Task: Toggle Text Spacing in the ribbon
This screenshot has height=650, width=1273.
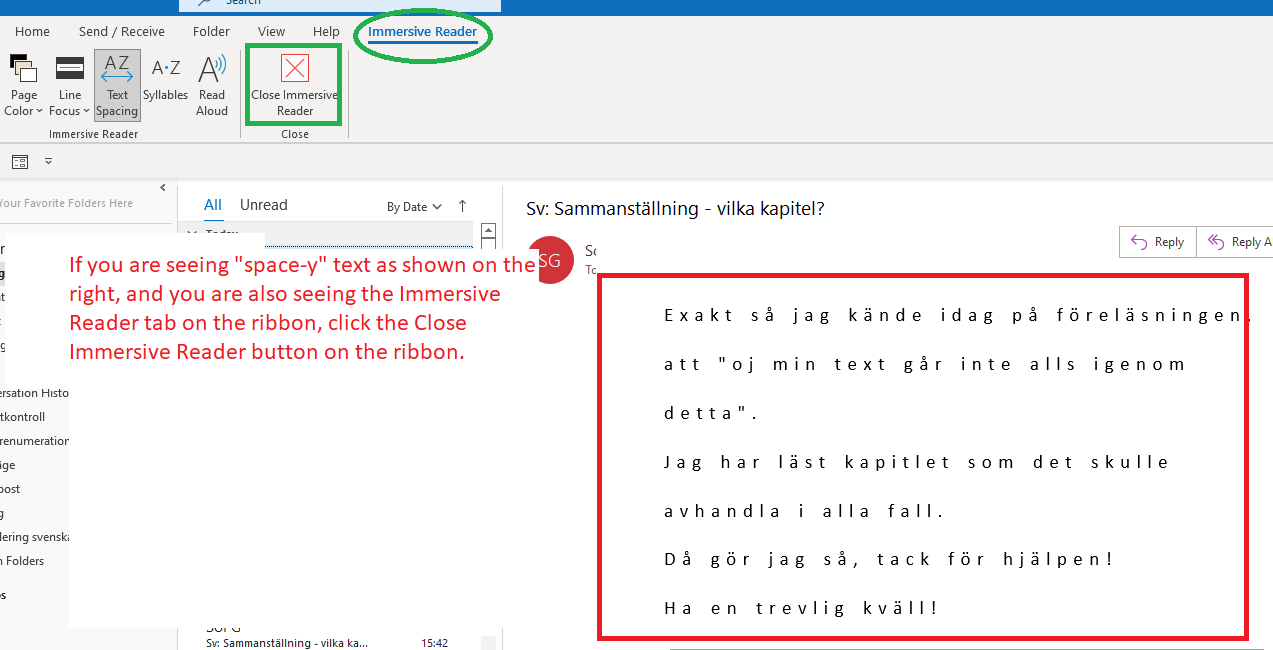Action: [117, 84]
